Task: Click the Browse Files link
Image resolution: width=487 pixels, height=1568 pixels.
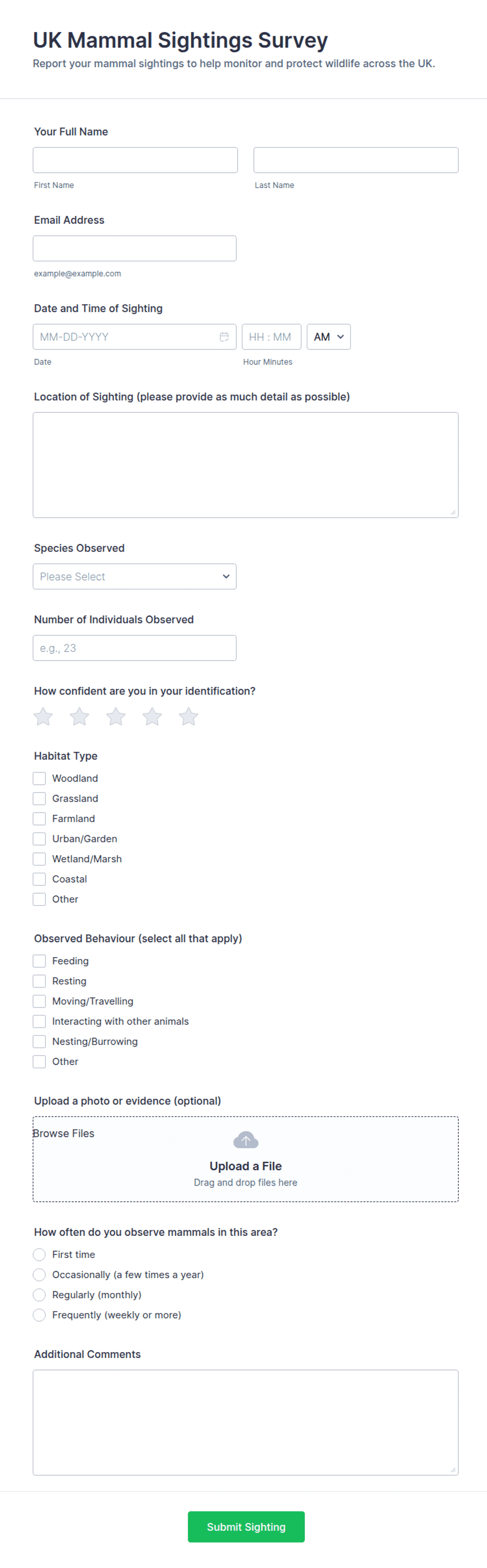Action: click(x=64, y=1133)
